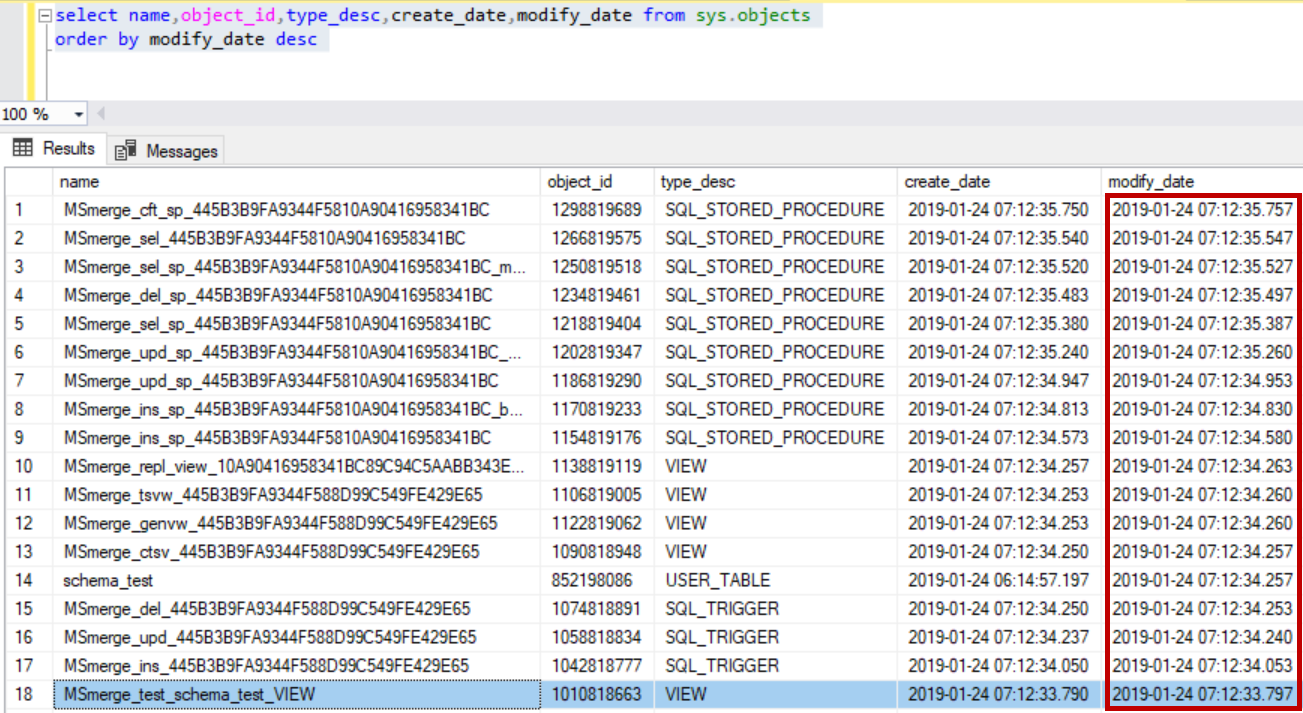Select cell MSmerge_ins_445B3B9FA9344F588D99C549FE429E65
Image resolution: width=1303 pixels, height=713 pixels.
(x=297, y=666)
